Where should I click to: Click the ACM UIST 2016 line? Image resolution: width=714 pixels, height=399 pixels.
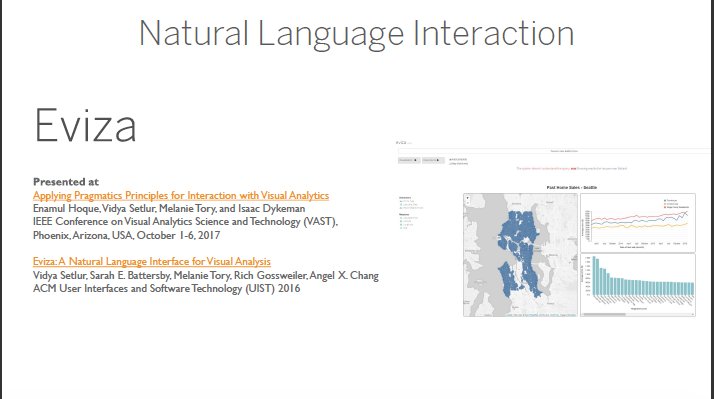(167, 288)
